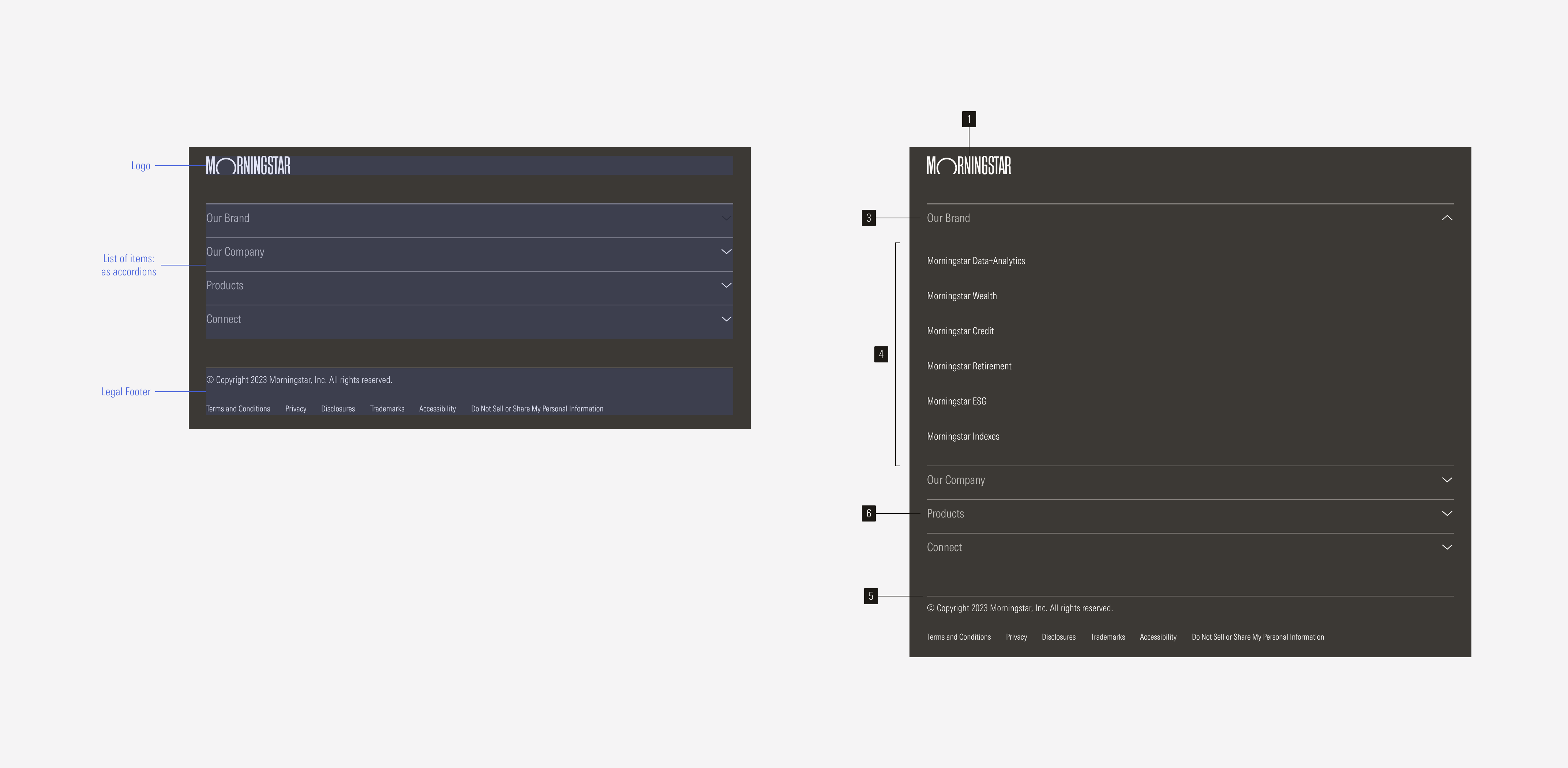Expand Products chevron in right footer

click(1447, 513)
